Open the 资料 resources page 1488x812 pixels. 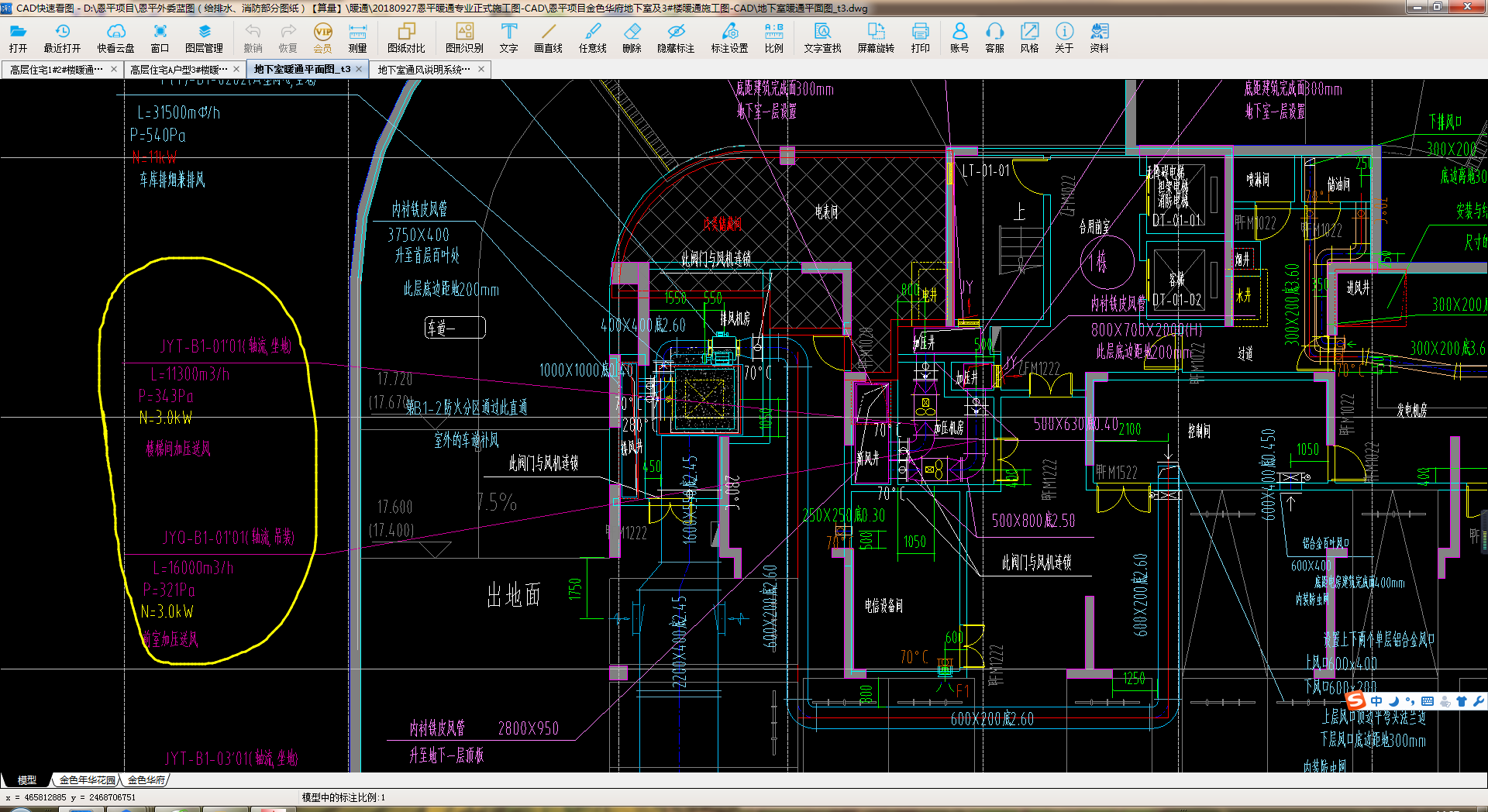[x=1099, y=38]
